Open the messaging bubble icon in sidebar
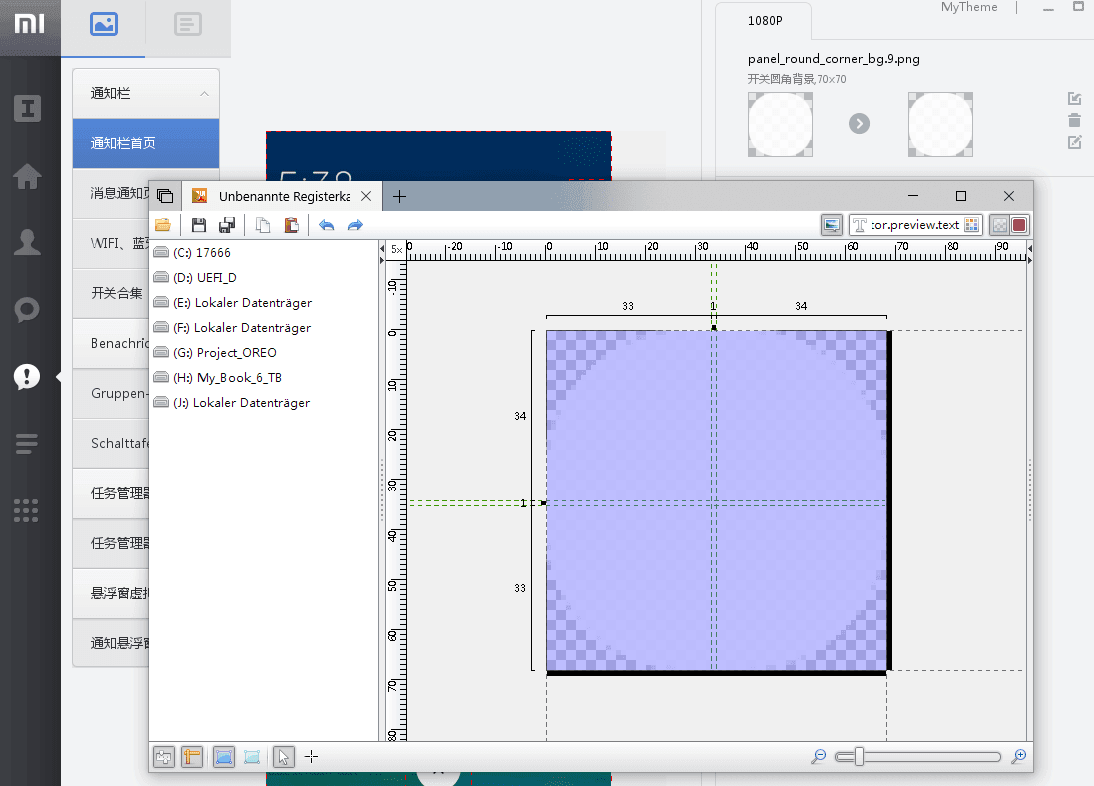The height and width of the screenshot is (786, 1094). pos(27,309)
